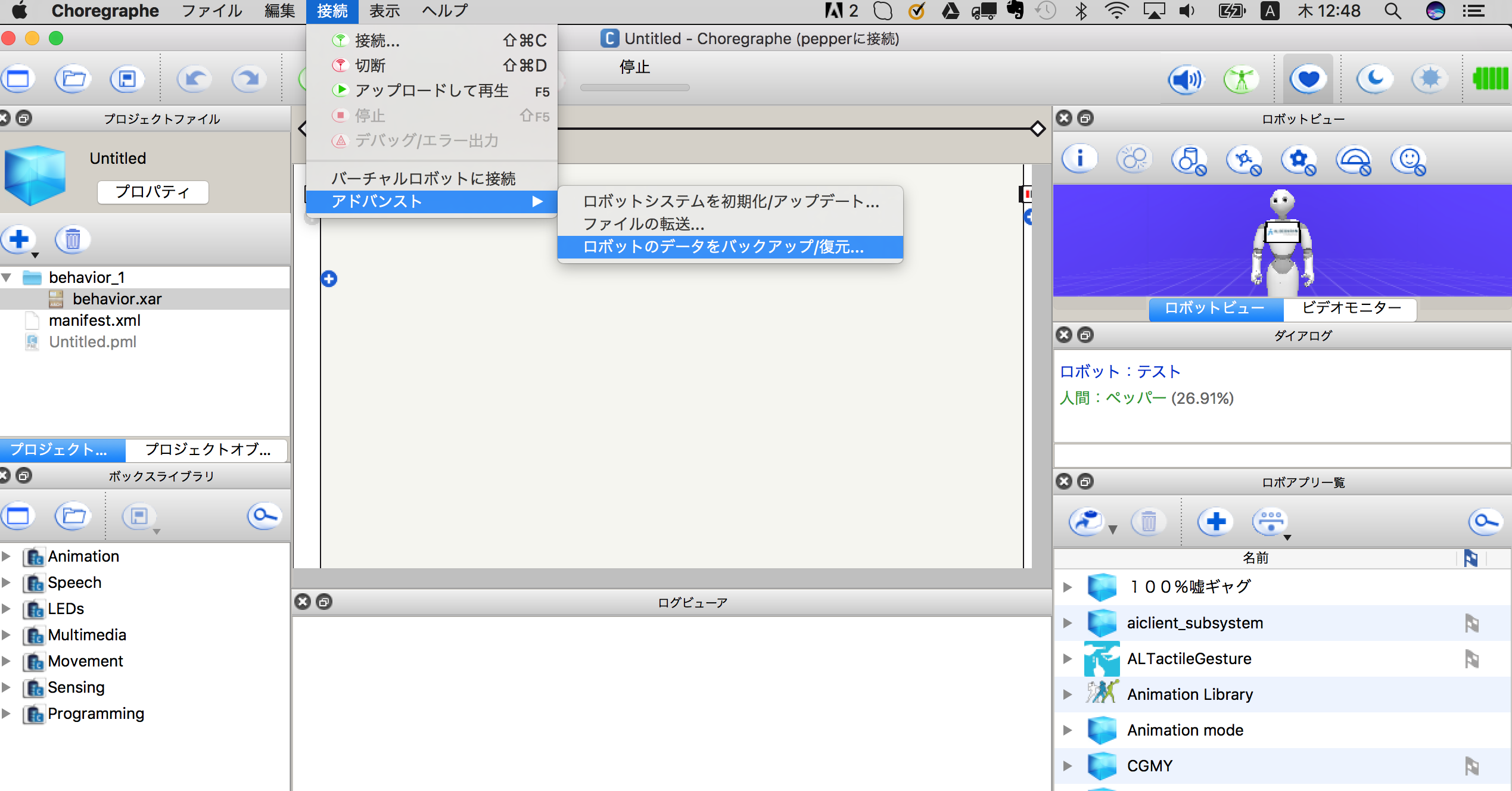Click the progress bar under 停止
The width and height of the screenshot is (1512, 791).
[634, 88]
